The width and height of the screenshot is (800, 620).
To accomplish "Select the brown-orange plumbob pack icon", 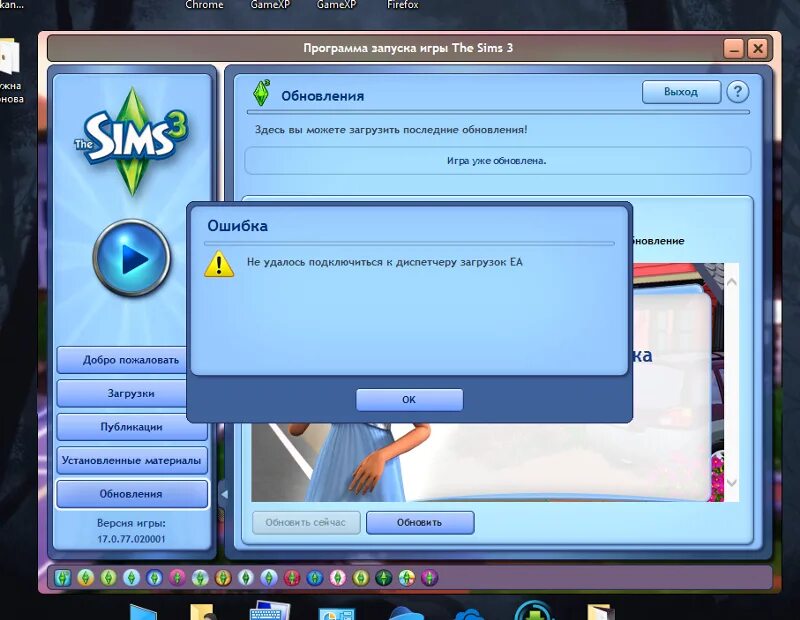I will point(223,578).
